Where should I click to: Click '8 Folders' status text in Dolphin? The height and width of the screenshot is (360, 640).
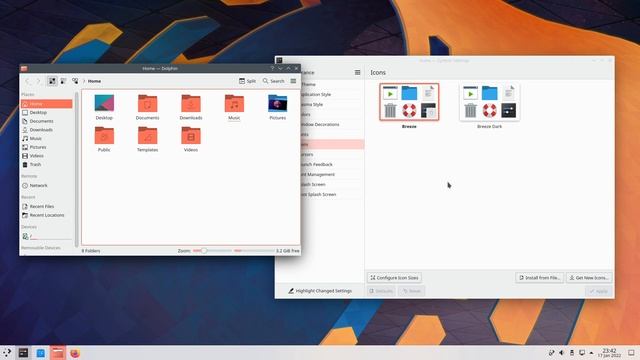tap(91, 251)
